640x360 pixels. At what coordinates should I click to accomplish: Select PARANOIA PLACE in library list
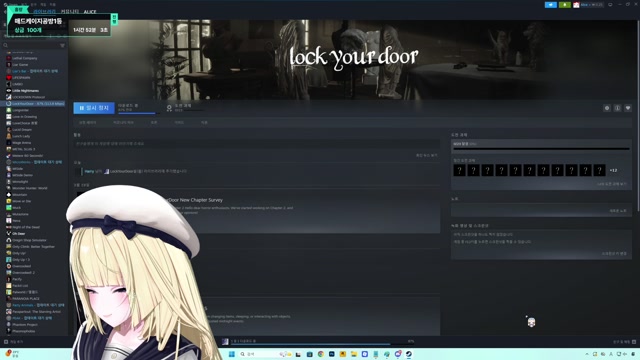26,299
